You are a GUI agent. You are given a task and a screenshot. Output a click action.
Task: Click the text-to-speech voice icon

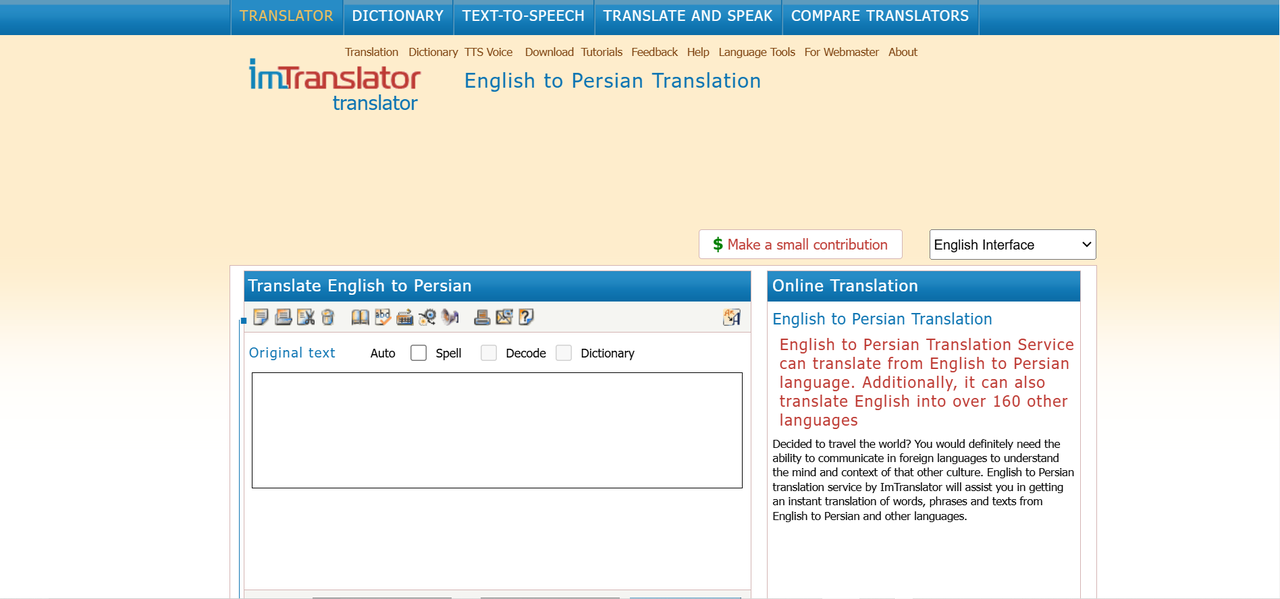pos(450,317)
